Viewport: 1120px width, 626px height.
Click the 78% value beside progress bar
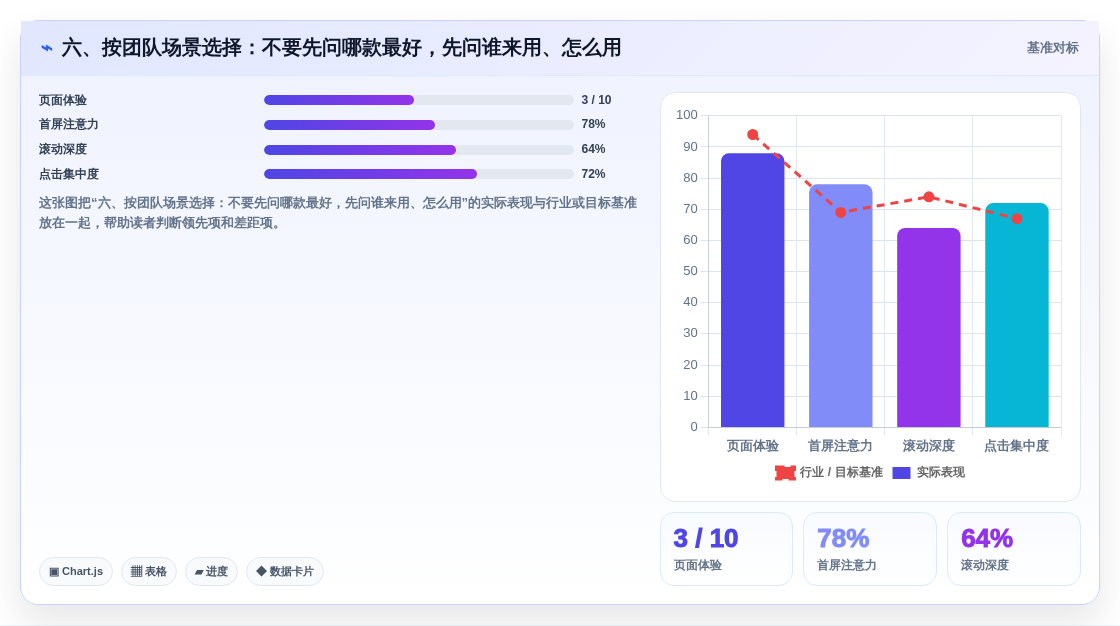tap(594, 124)
